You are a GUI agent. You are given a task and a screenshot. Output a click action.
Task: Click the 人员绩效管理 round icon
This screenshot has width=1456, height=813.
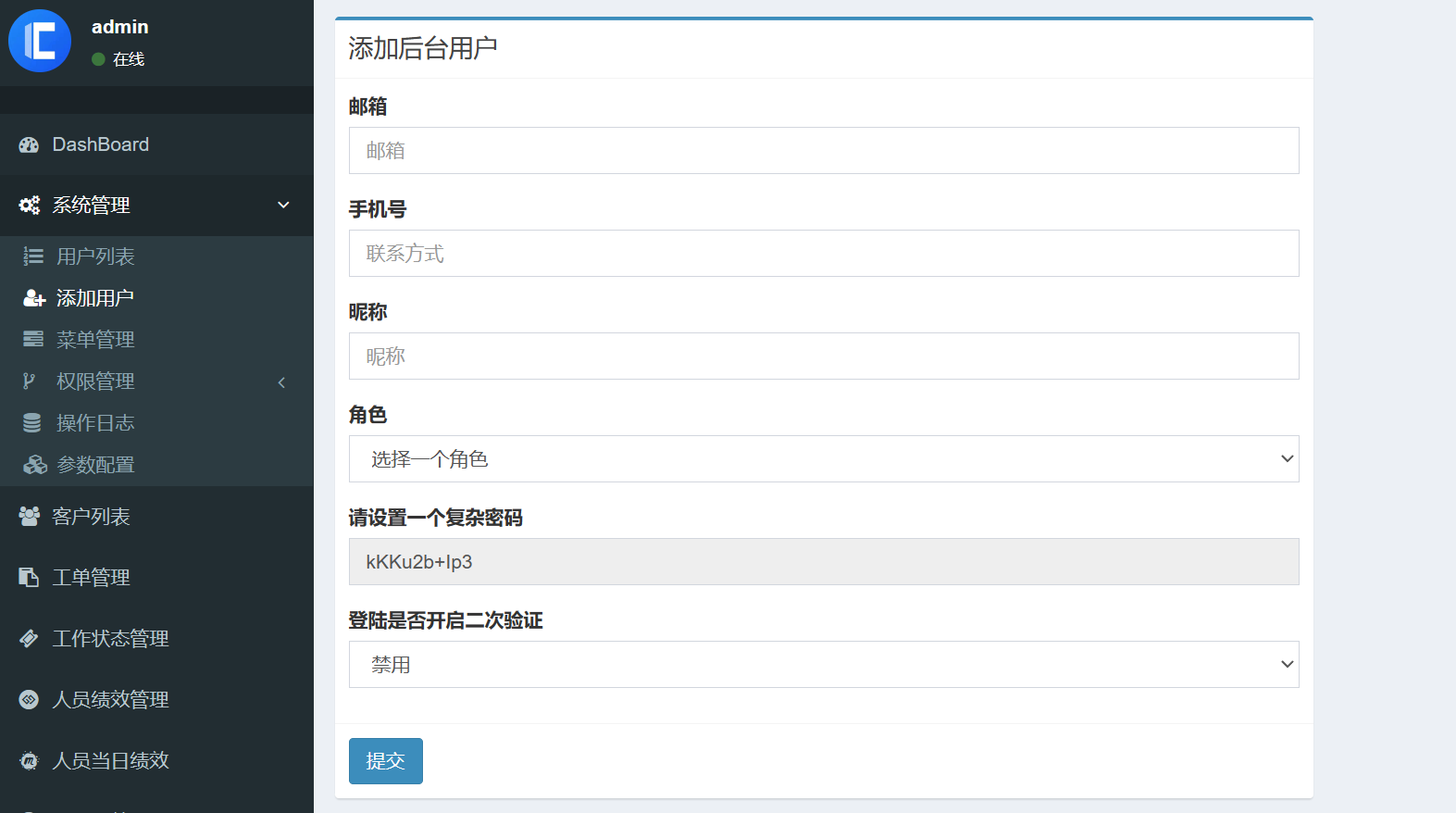pos(29,700)
